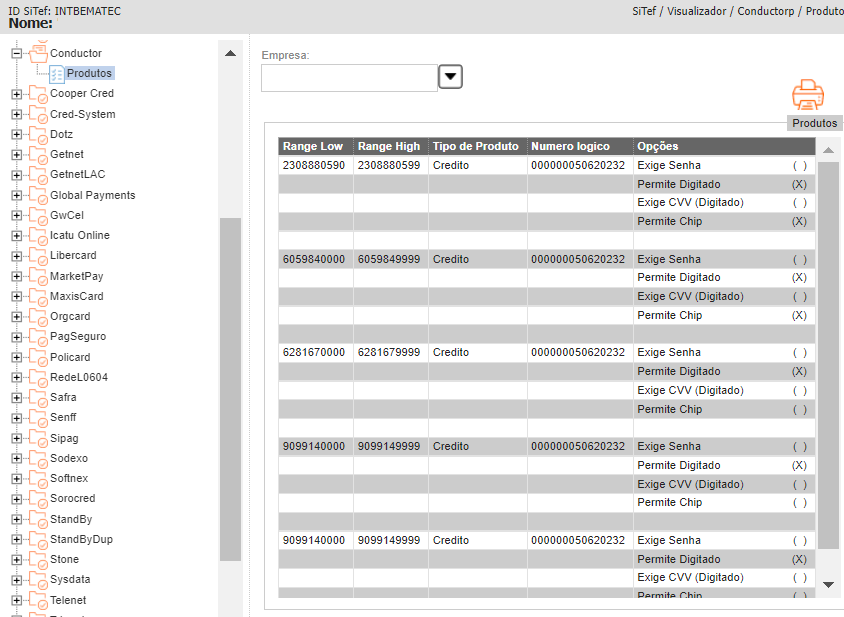Click the Libercard folder icon
Screen dimensions: 844x617
click(38, 256)
